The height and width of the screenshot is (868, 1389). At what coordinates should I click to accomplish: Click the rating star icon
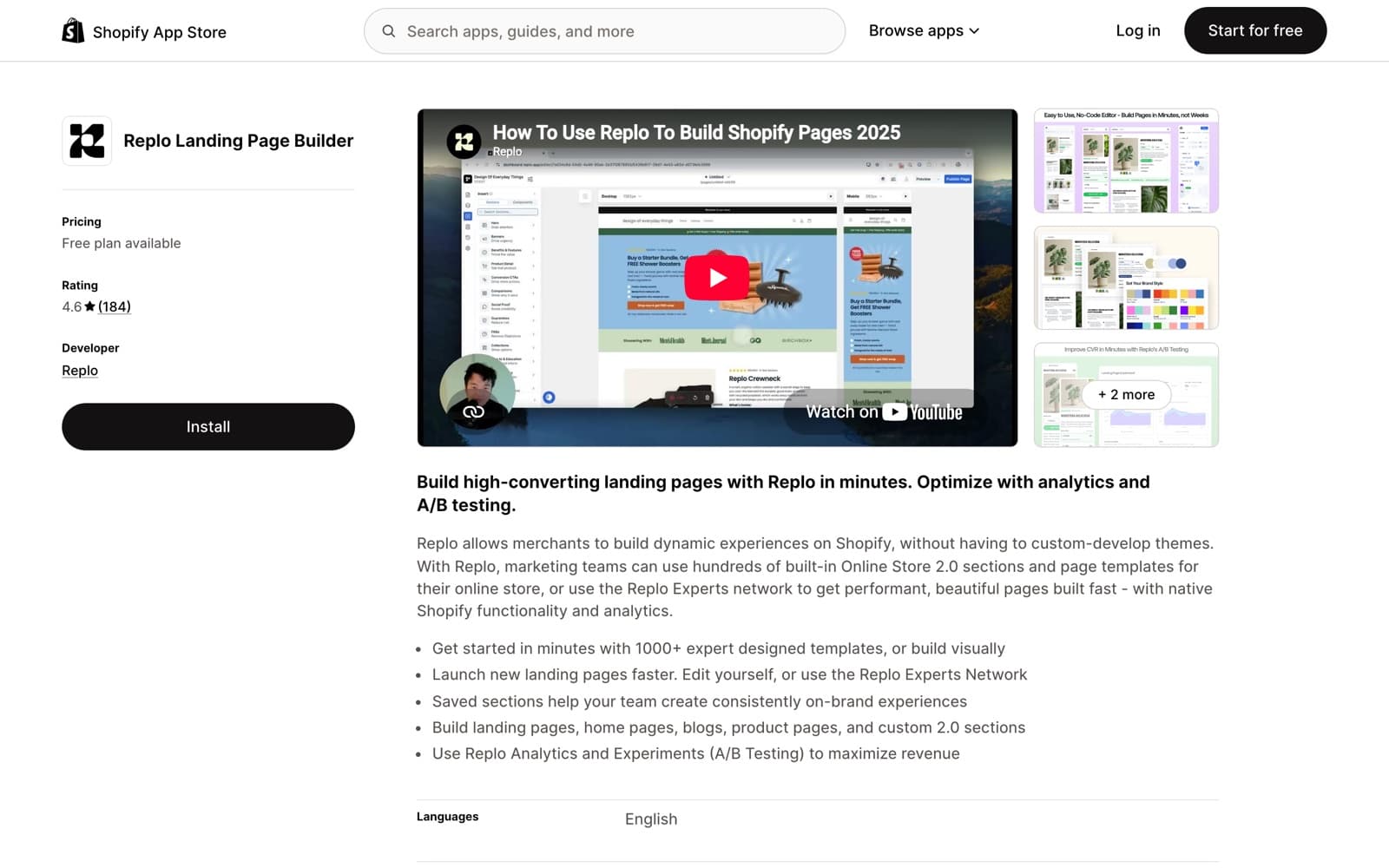[x=89, y=306]
